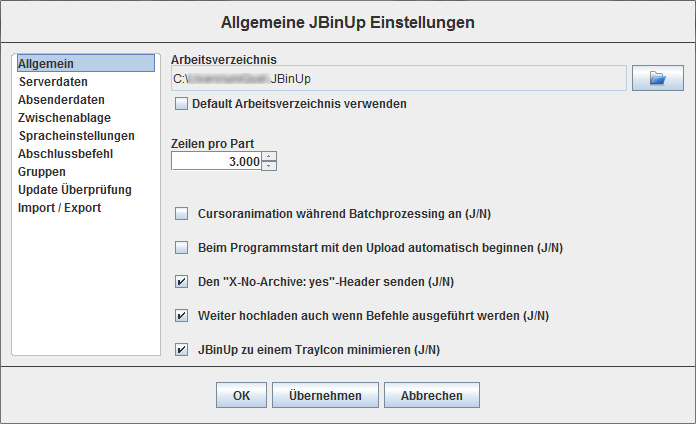Uncheck X-No-Archive header senden option
The width and height of the screenshot is (696, 424).
[181, 281]
